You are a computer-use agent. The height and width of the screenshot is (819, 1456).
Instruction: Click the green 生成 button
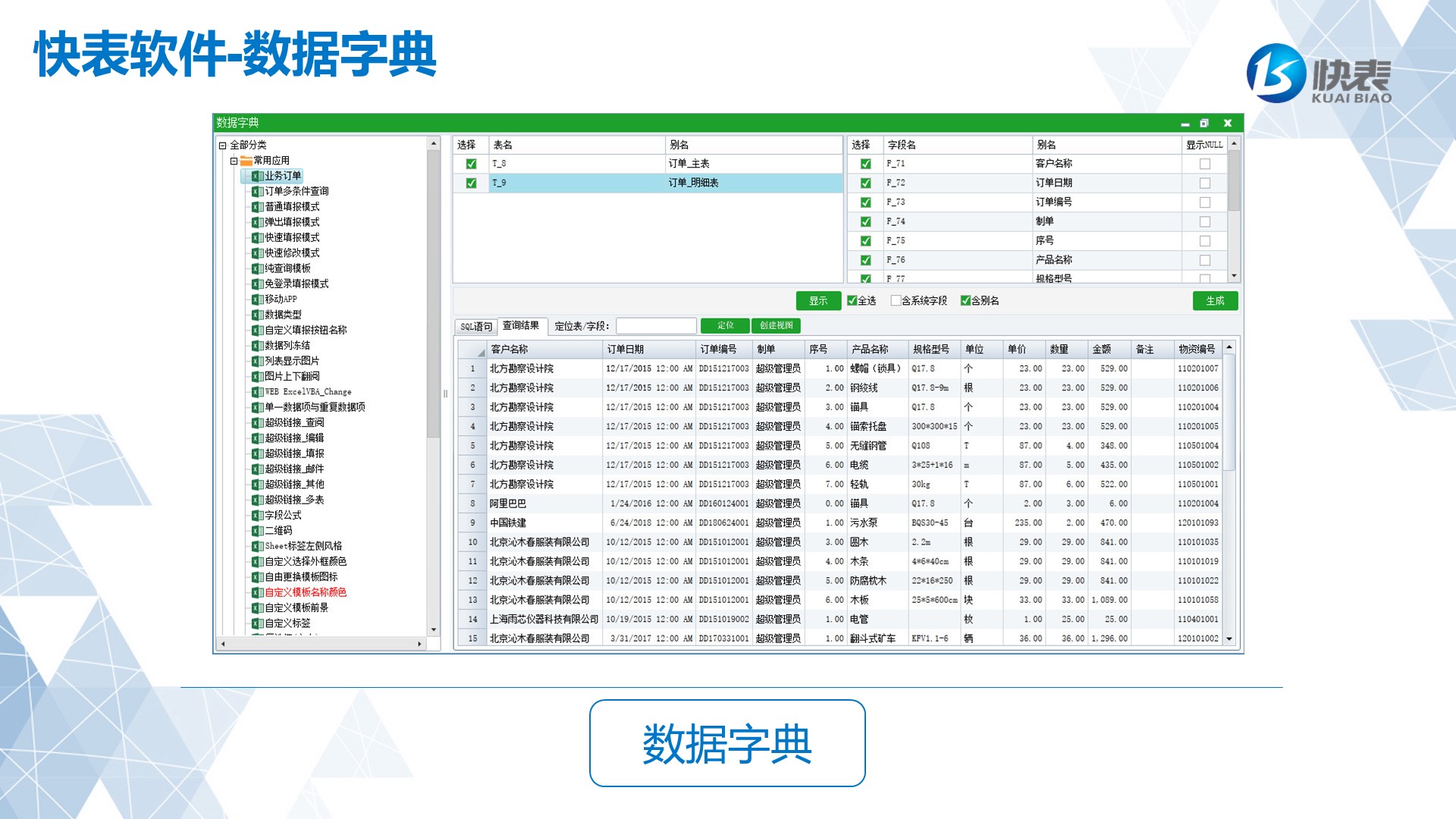[x=1215, y=301]
